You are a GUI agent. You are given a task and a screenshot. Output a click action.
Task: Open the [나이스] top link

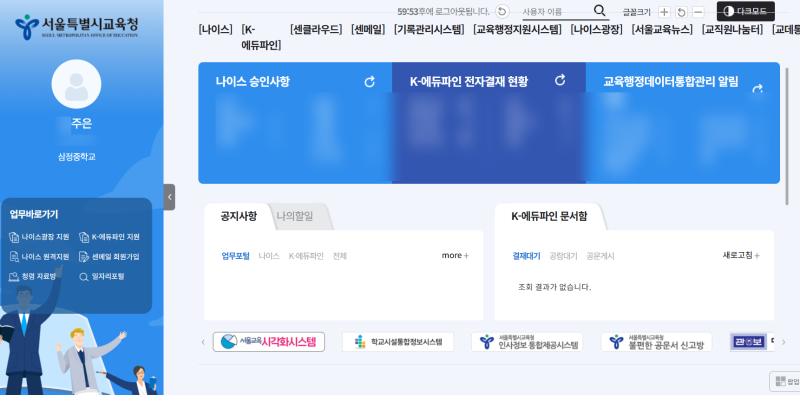point(215,30)
